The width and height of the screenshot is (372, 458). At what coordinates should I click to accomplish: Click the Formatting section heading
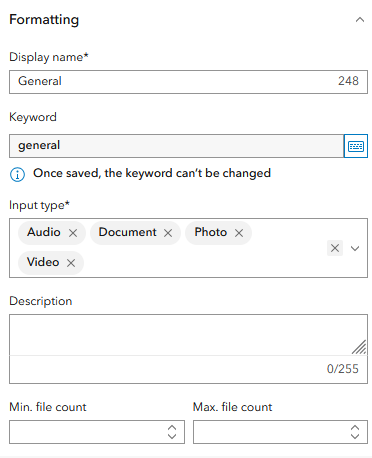[44, 20]
